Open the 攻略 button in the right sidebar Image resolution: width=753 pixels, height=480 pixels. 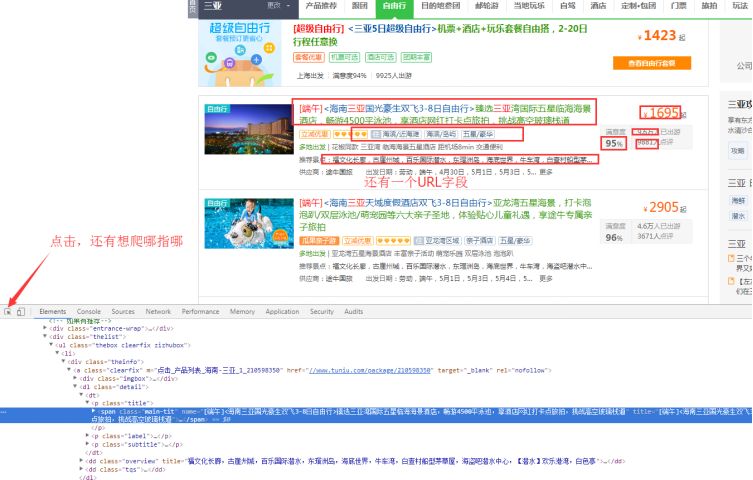tap(738, 151)
